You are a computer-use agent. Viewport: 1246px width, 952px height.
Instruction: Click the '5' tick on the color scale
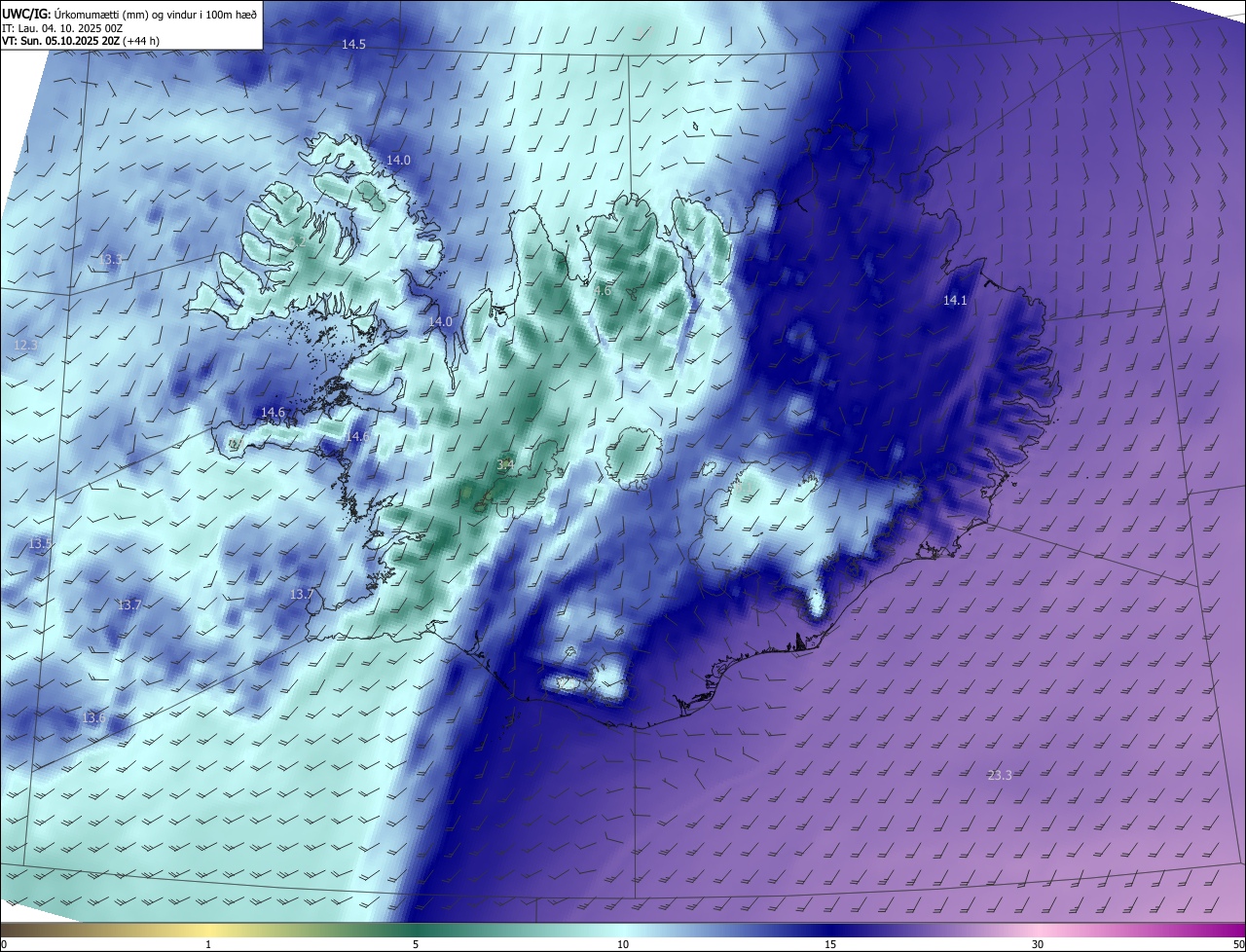tap(416, 944)
